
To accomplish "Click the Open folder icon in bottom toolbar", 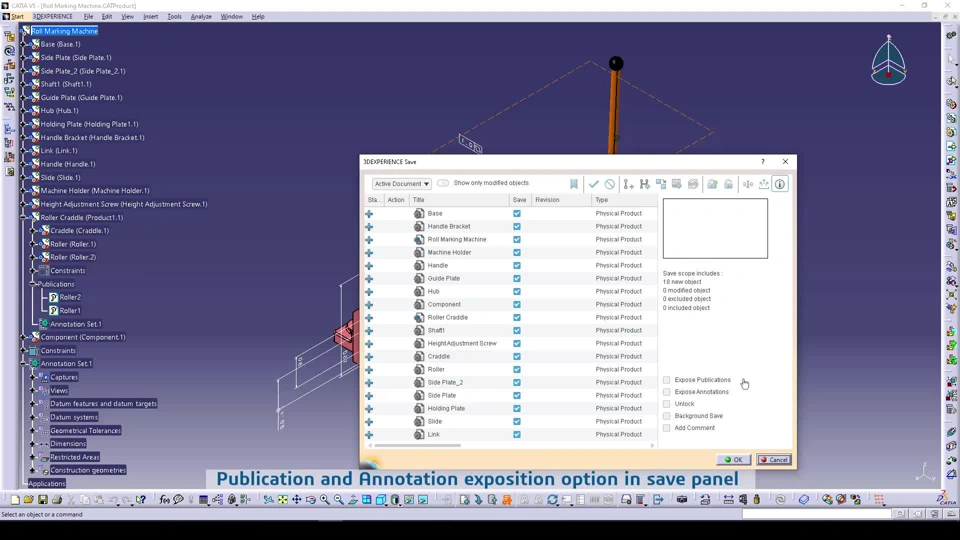I will click(x=29, y=500).
